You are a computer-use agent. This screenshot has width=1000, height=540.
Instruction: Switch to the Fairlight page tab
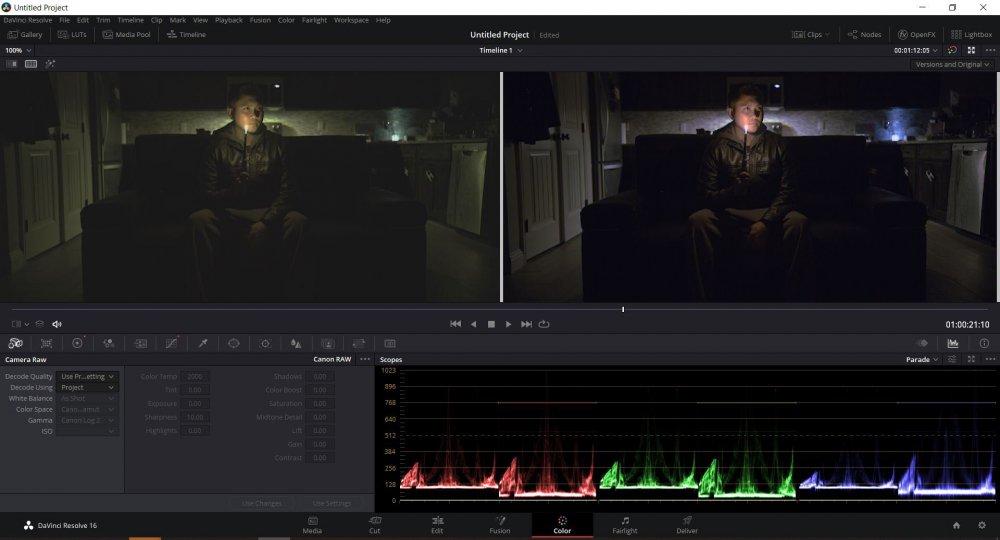coord(624,524)
